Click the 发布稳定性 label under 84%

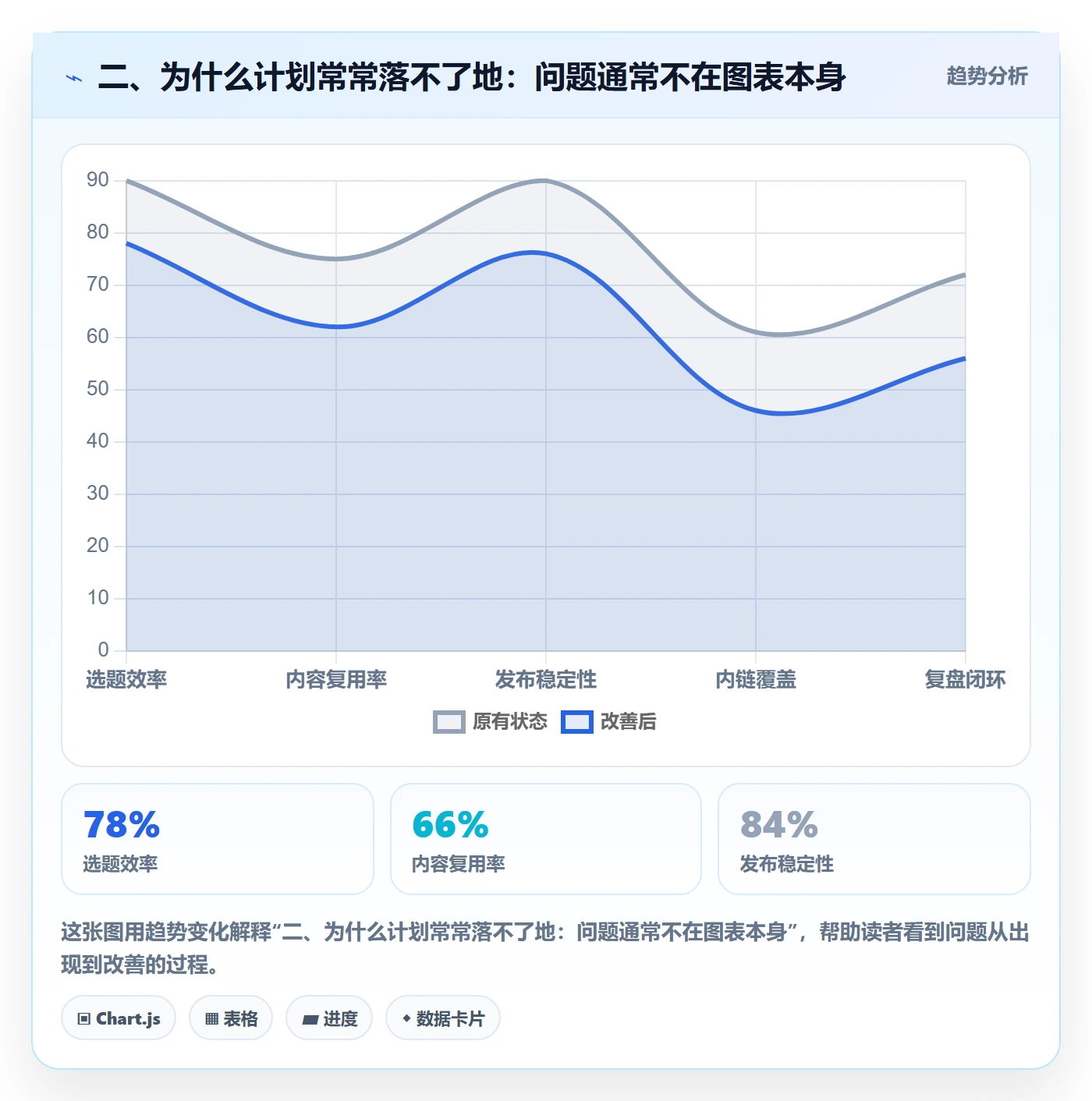pos(786,864)
